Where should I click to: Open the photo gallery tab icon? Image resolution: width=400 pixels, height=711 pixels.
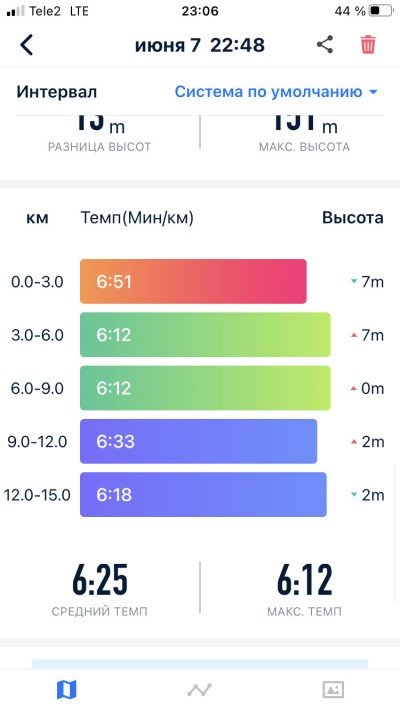(x=333, y=690)
